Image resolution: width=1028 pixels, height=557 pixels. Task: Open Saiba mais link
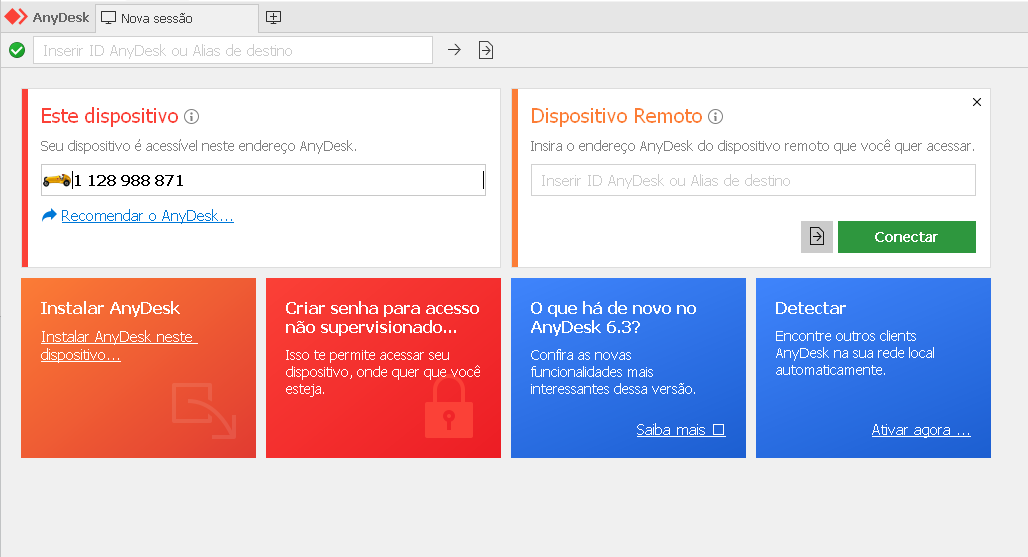681,430
